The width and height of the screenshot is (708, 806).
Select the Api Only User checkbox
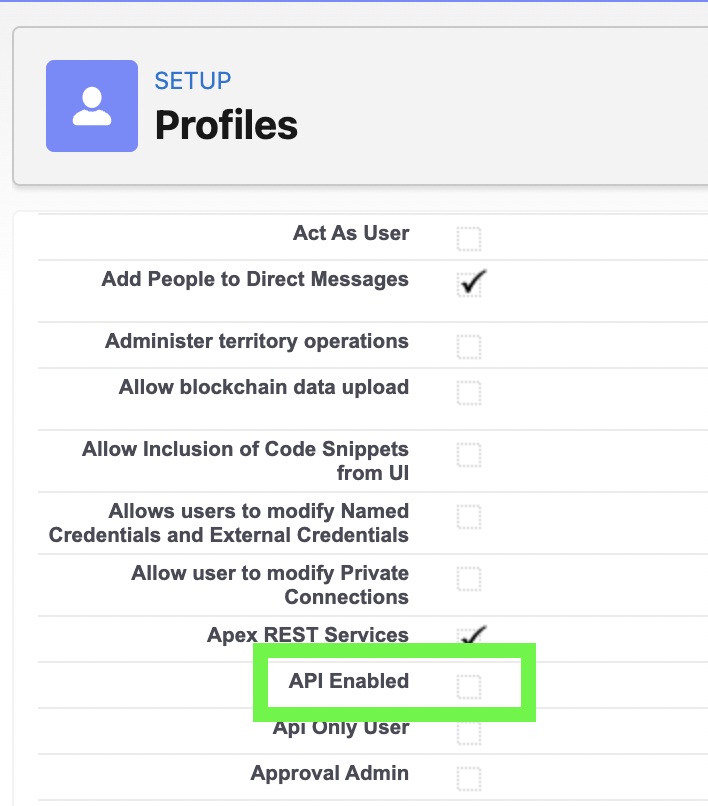tap(469, 733)
